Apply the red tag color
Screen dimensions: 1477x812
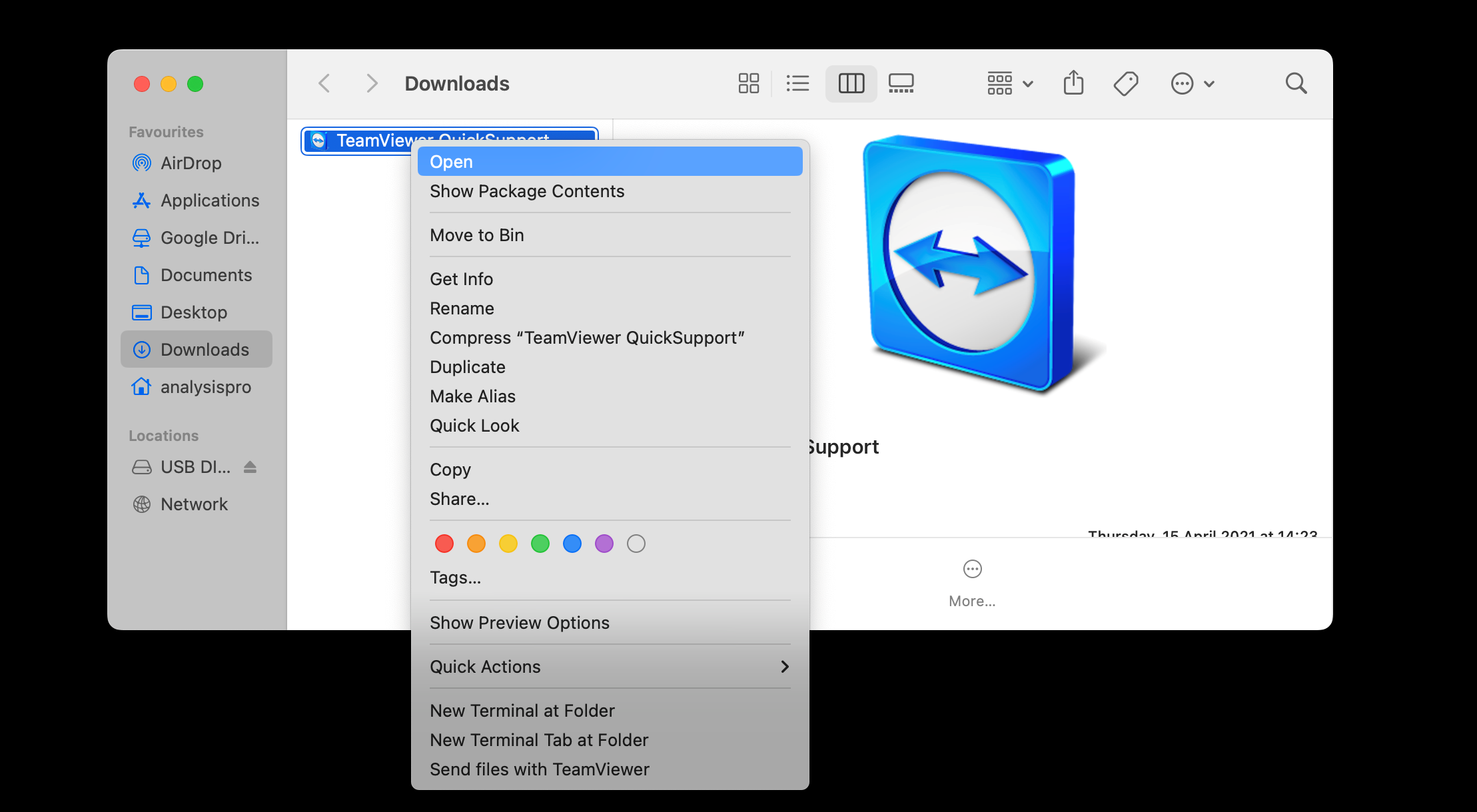click(x=444, y=544)
